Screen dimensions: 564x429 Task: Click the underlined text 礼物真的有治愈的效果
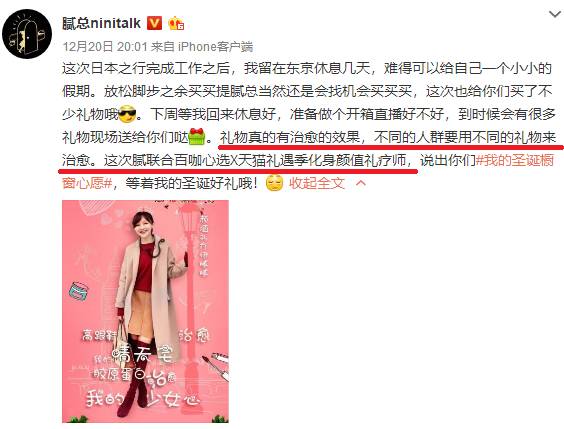290,138
